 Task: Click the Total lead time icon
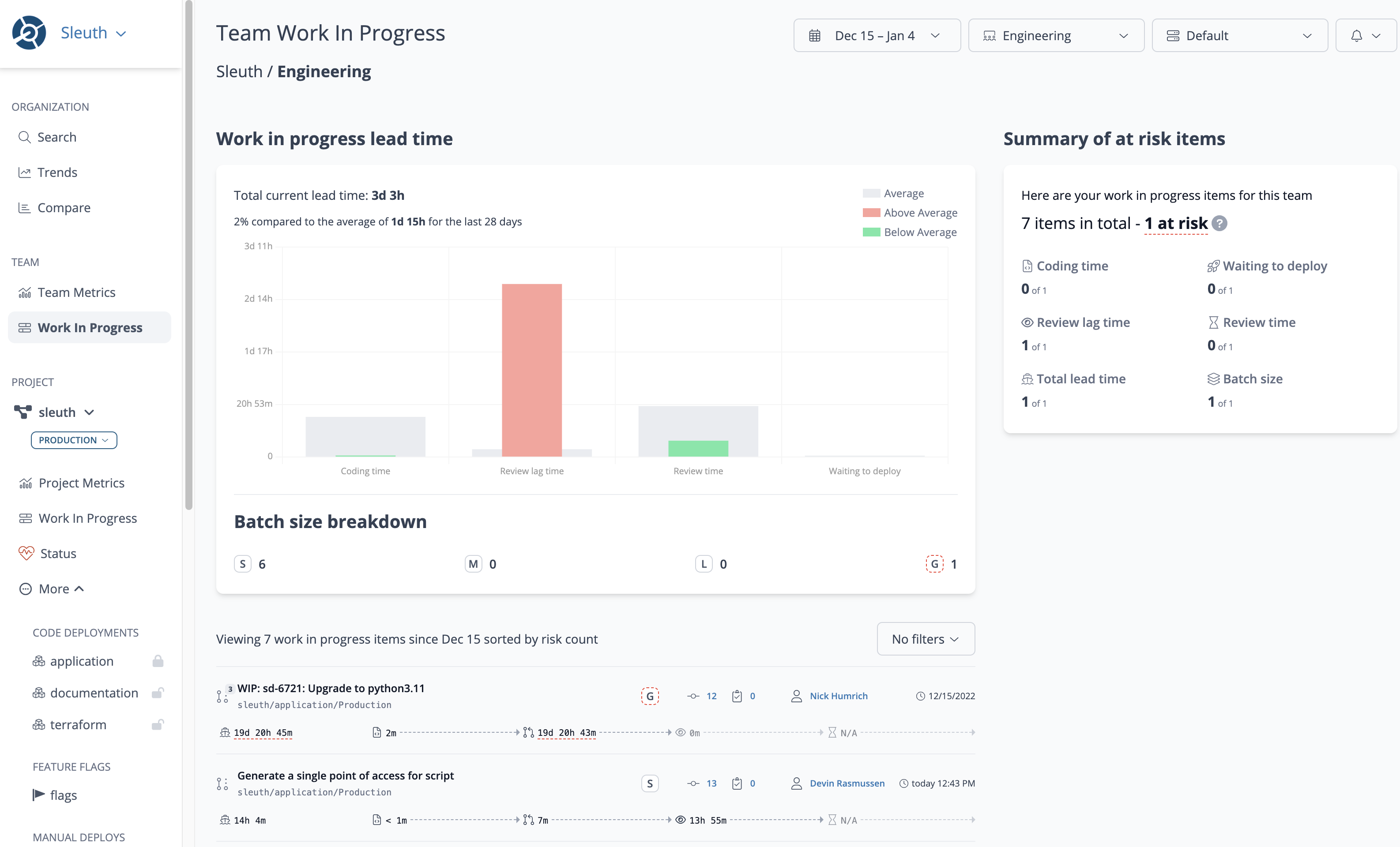coord(1027,379)
